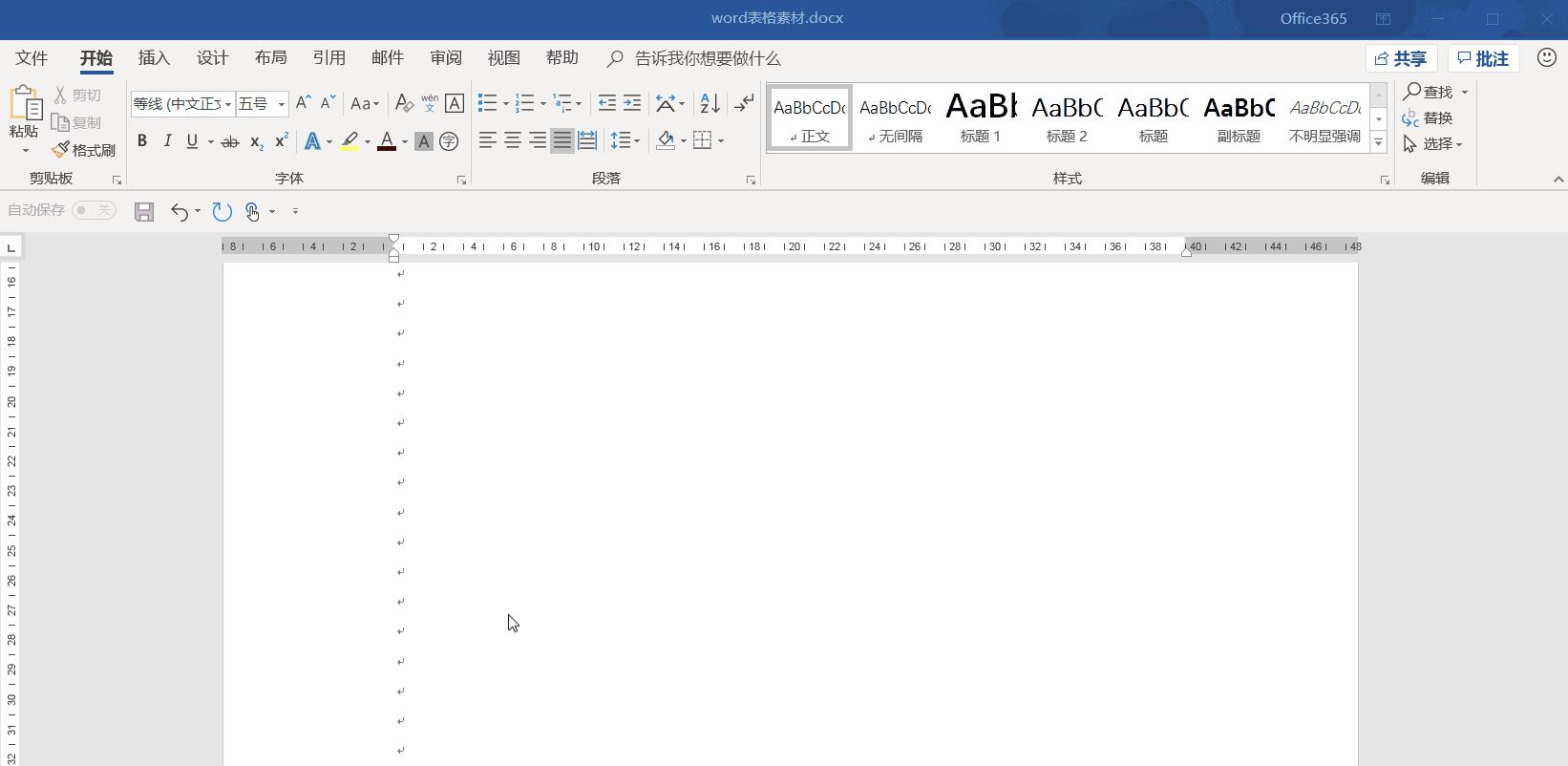The image size is (1568, 766).
Task: Toggle Italic formatting
Action: click(x=167, y=141)
